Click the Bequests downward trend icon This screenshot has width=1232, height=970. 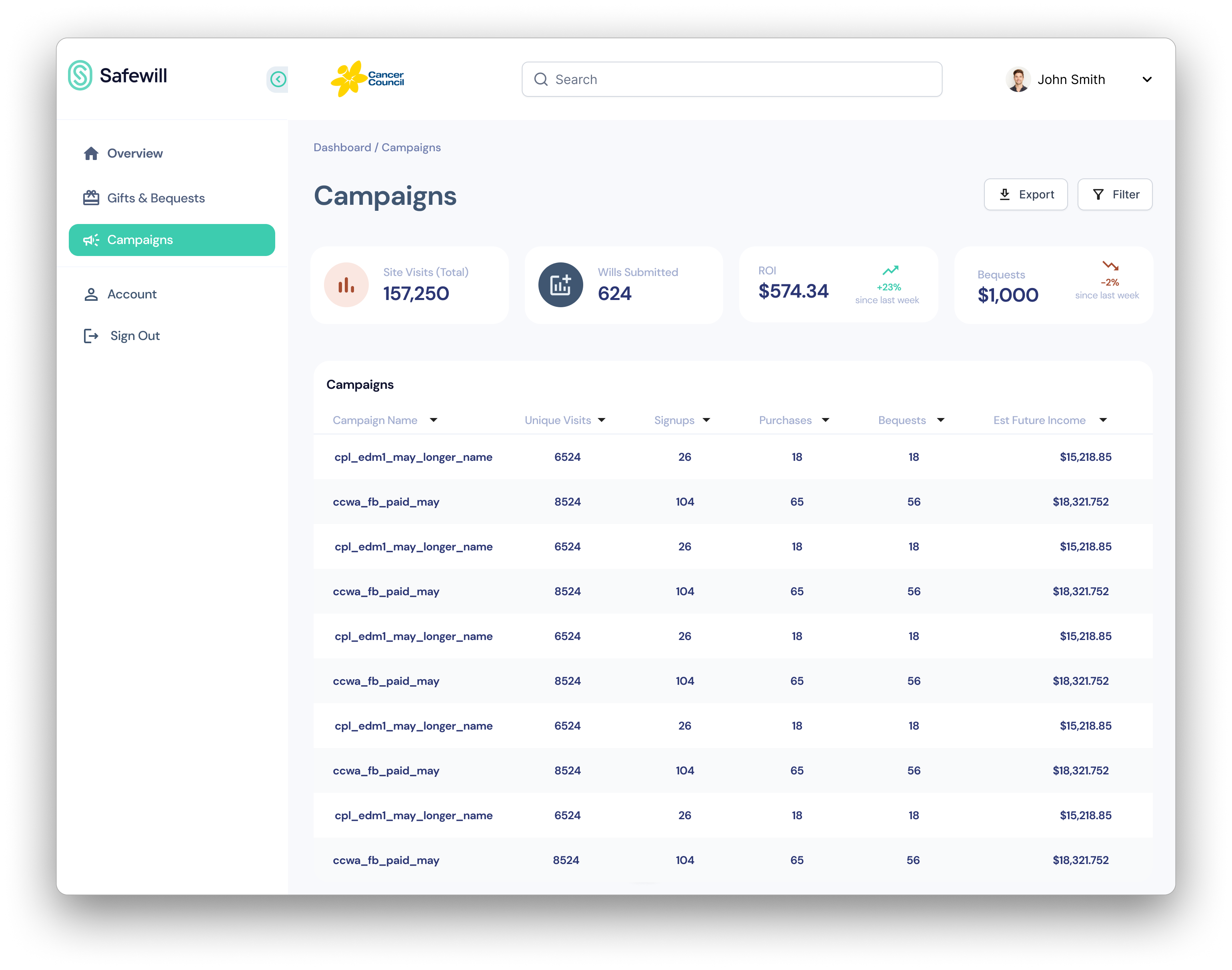1110,265
